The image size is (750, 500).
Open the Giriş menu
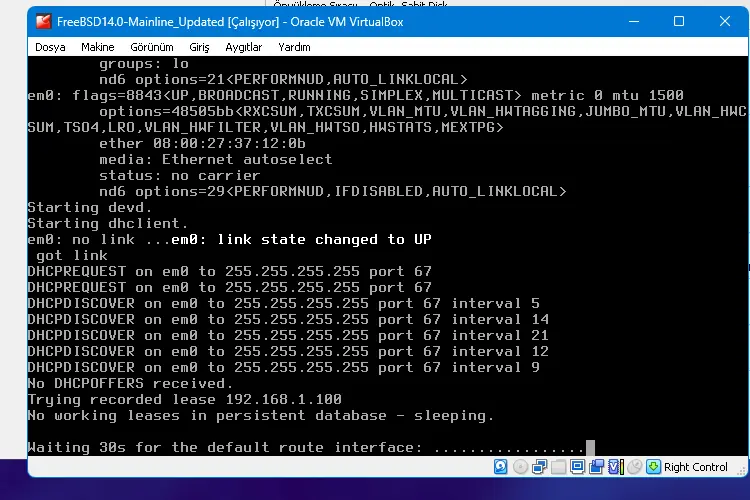[199, 47]
